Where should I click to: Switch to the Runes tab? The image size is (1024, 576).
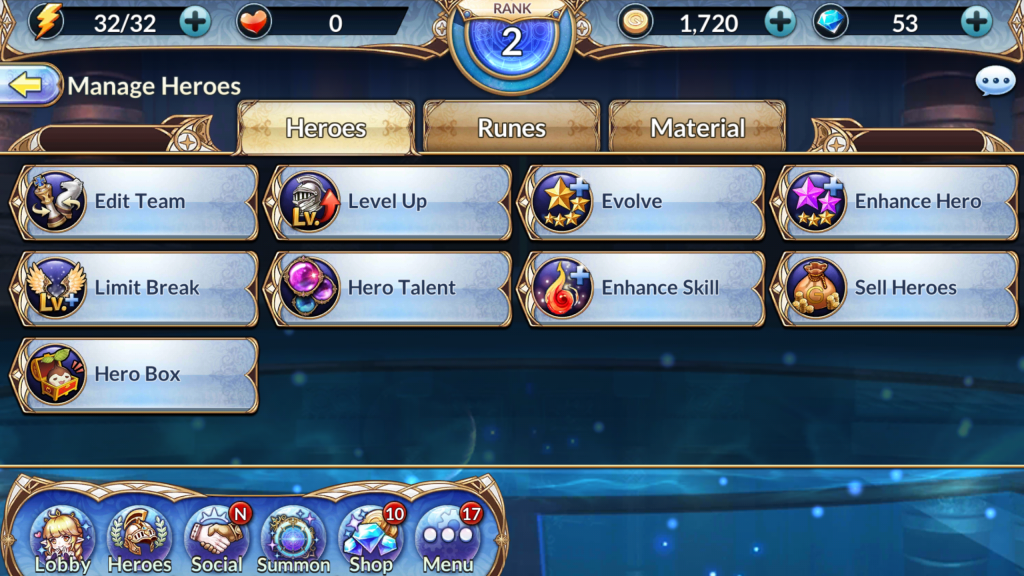click(511, 127)
